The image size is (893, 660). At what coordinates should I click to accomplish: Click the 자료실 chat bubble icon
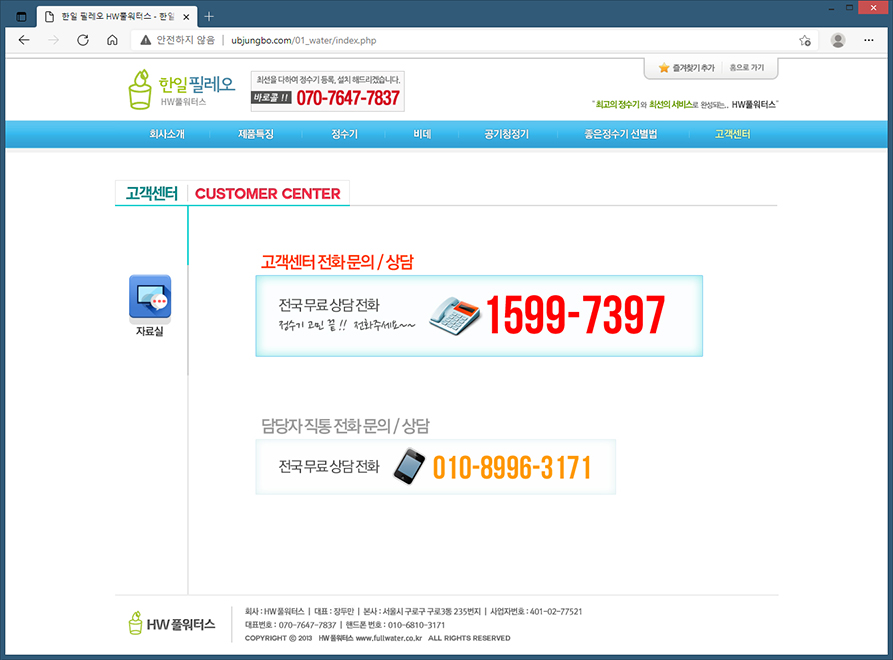coord(150,298)
